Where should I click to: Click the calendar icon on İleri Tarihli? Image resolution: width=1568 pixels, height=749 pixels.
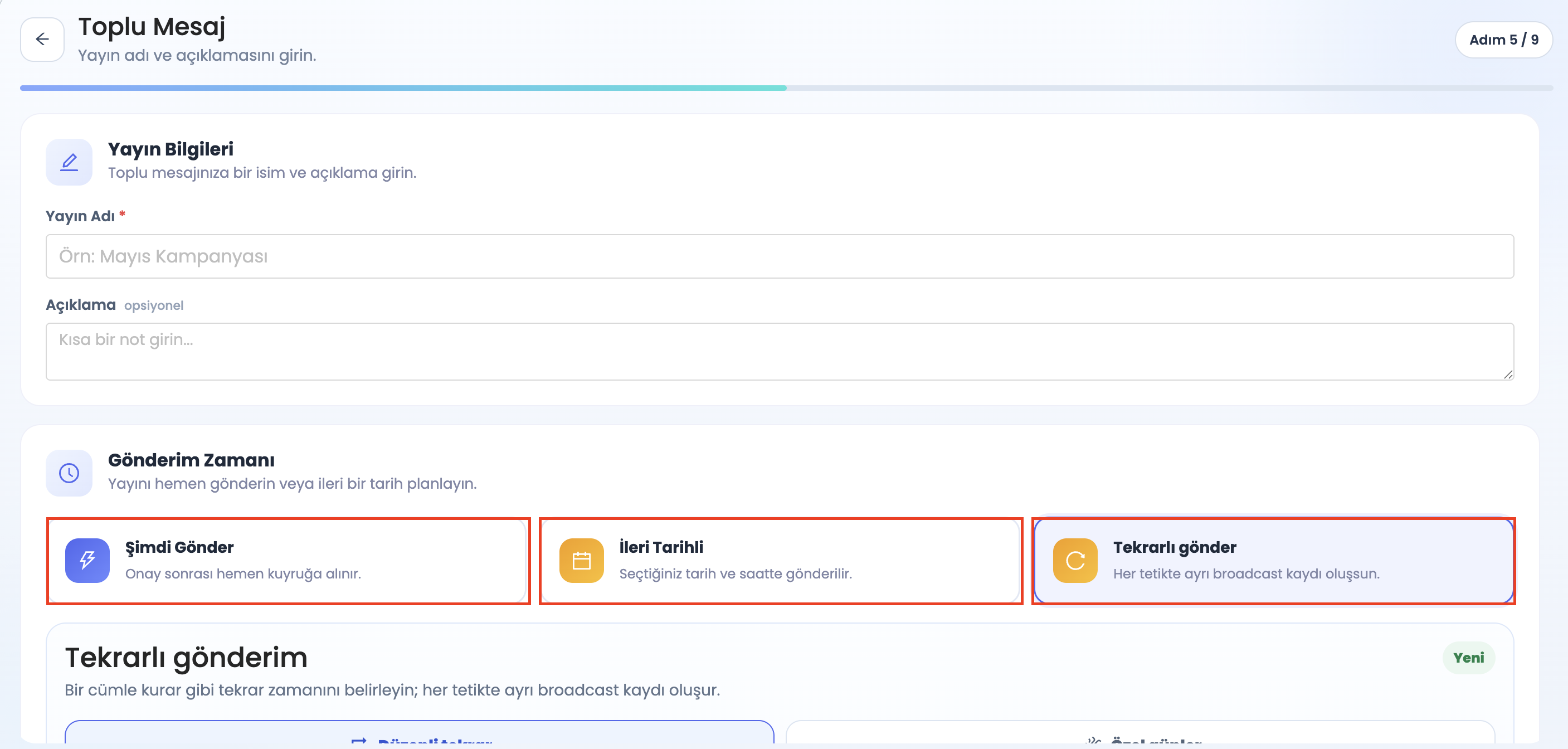[582, 560]
